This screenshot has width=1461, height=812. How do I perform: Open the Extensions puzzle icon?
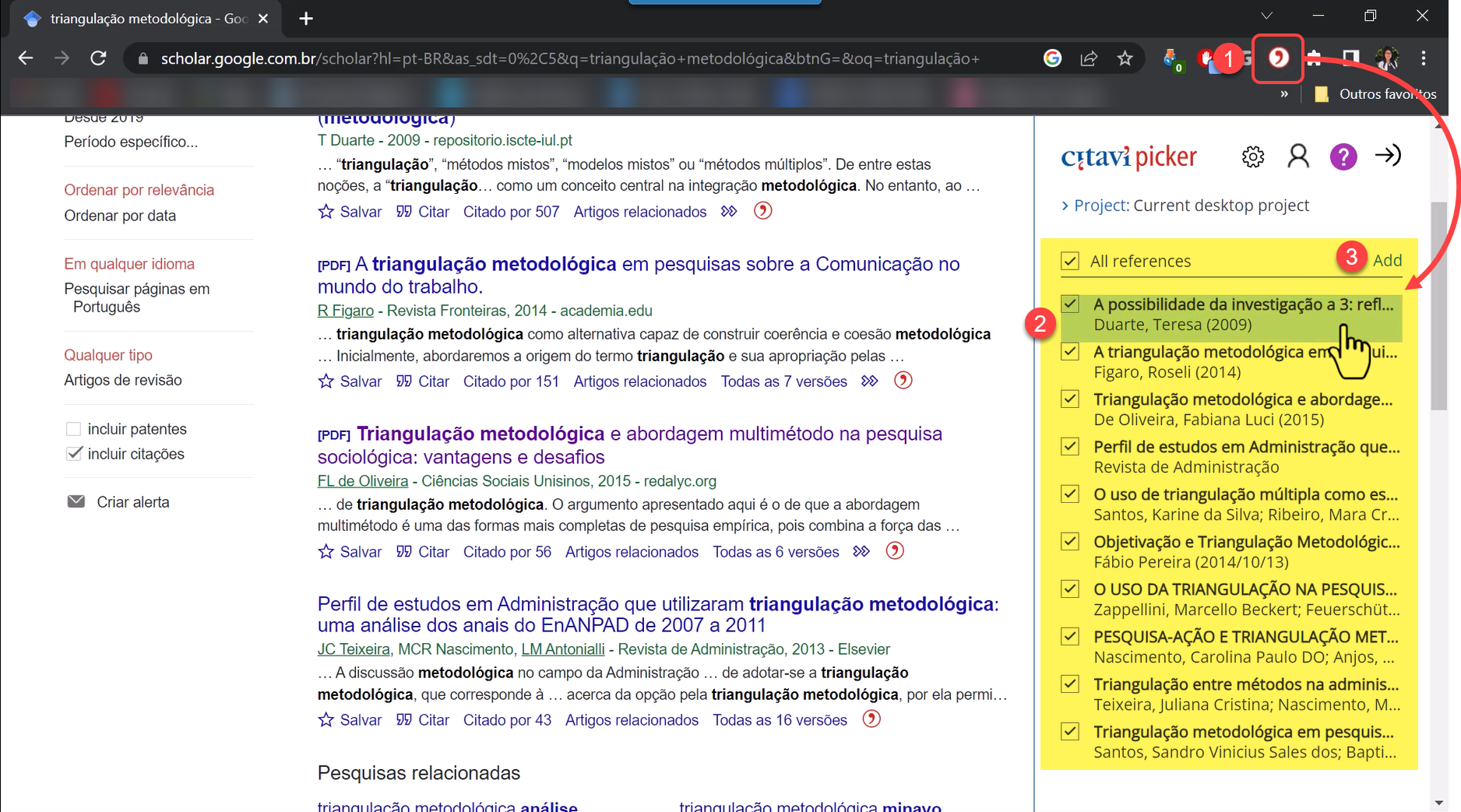coord(1315,58)
